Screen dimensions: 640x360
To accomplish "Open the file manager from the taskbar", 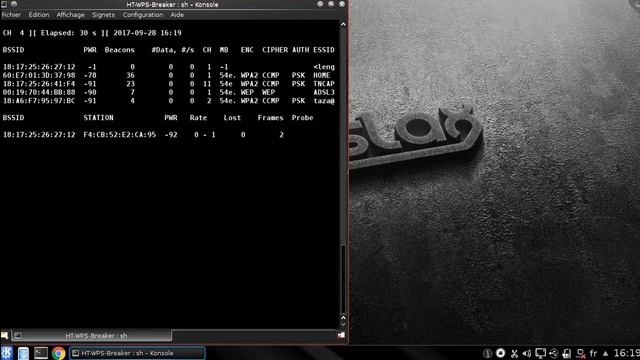I will pos(23,353).
